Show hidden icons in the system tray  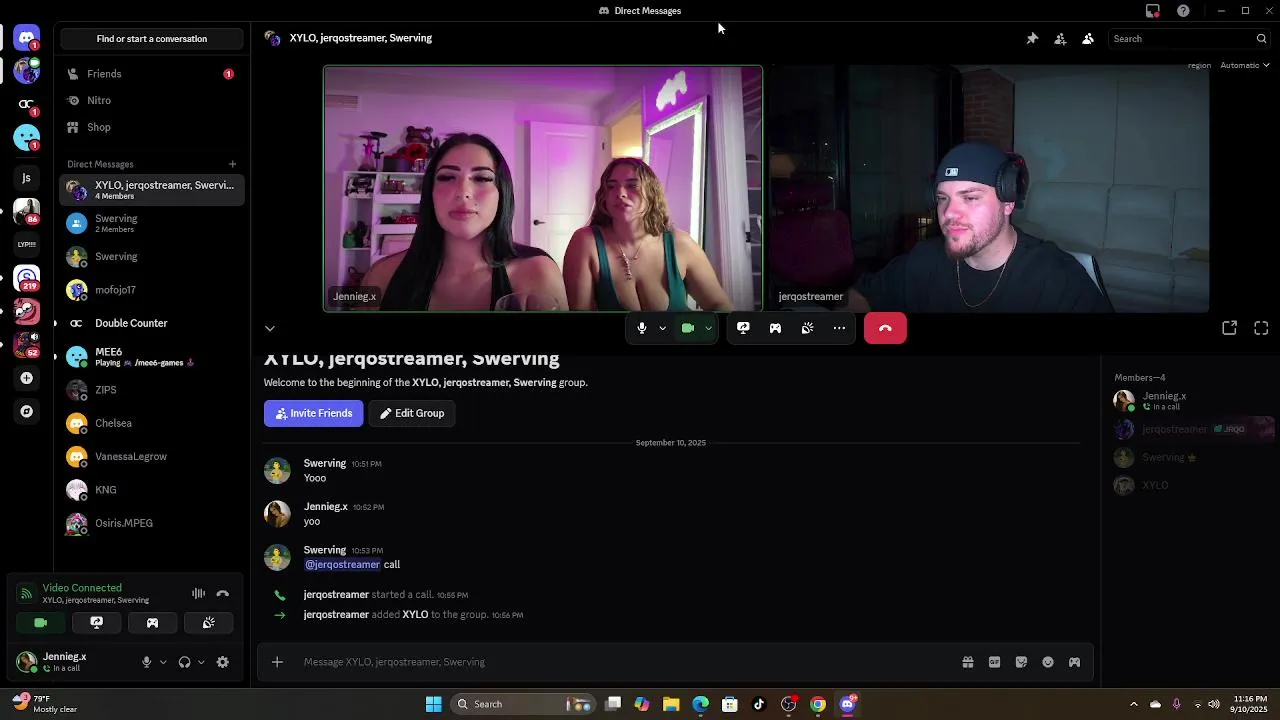1133,704
